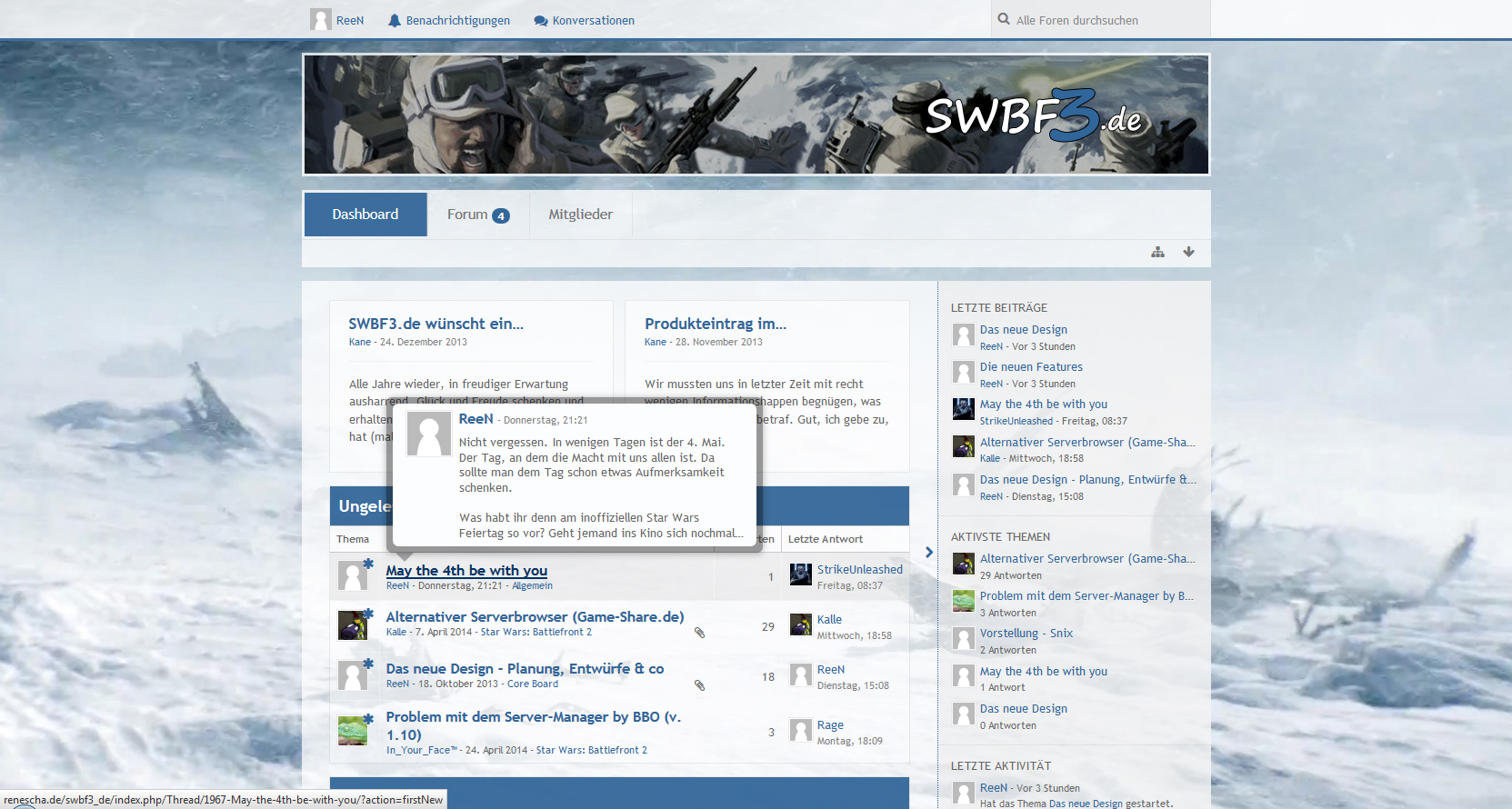The image size is (1512, 809).
Task: Click avatar beside May the 4th thread
Action: tap(353, 575)
